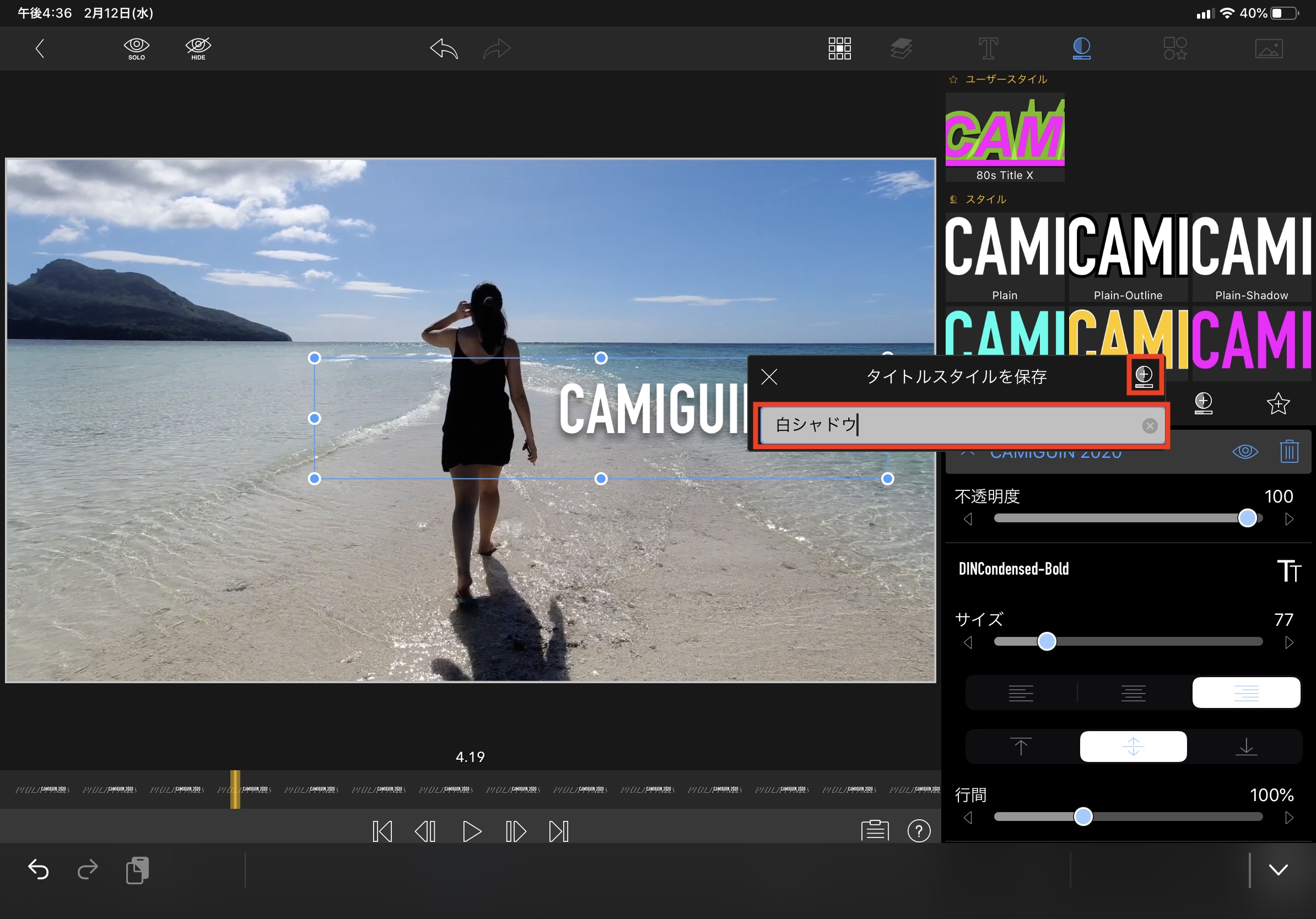Open the grid library icon in the top toolbar
The height and width of the screenshot is (919, 1316).
[839, 48]
